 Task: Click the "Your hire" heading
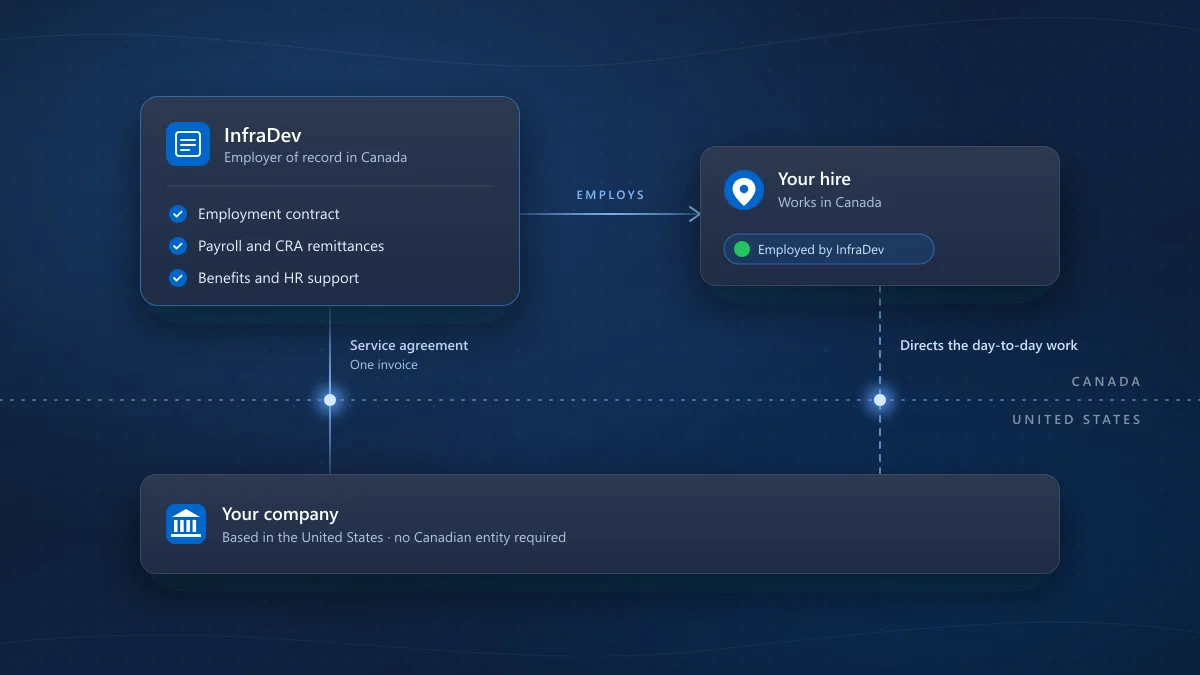coord(814,179)
